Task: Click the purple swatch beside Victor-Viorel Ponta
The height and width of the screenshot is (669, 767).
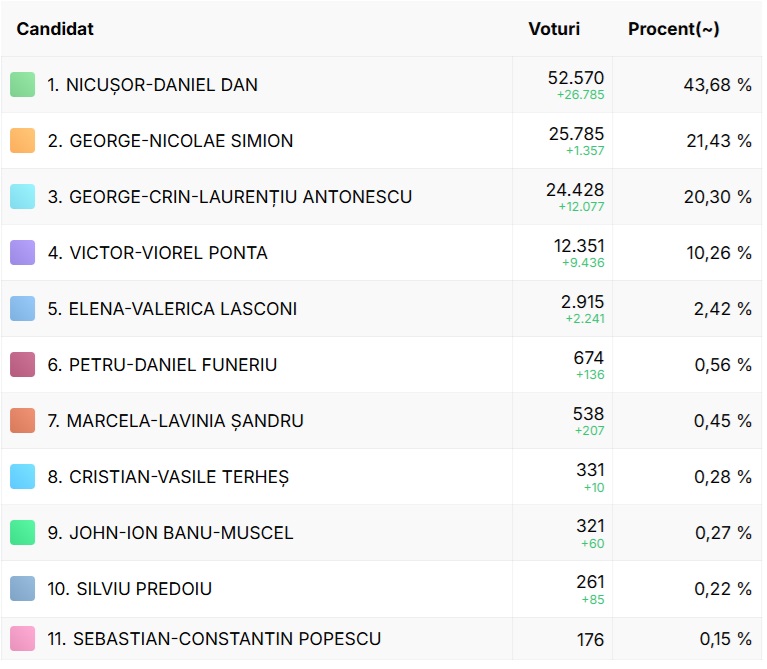Action: point(23,253)
